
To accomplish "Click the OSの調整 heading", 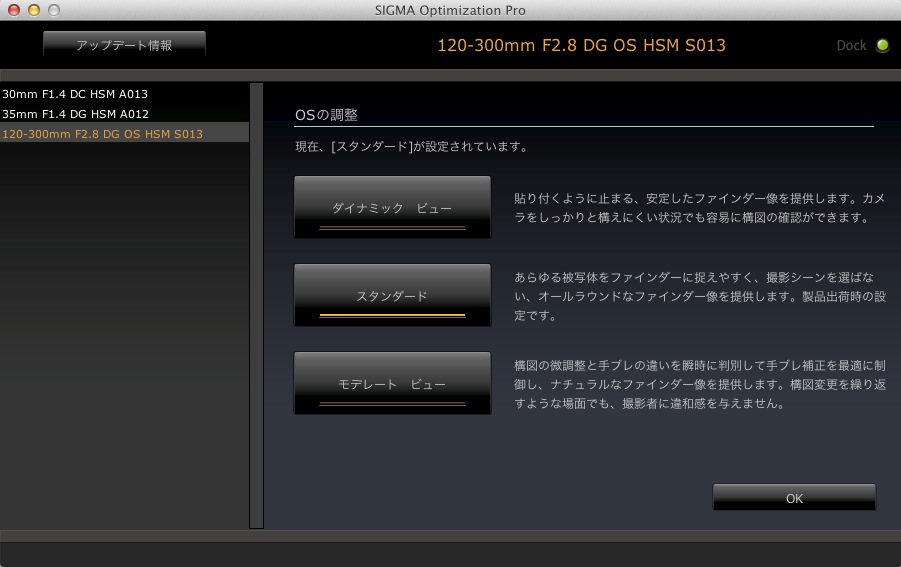I will coord(326,115).
